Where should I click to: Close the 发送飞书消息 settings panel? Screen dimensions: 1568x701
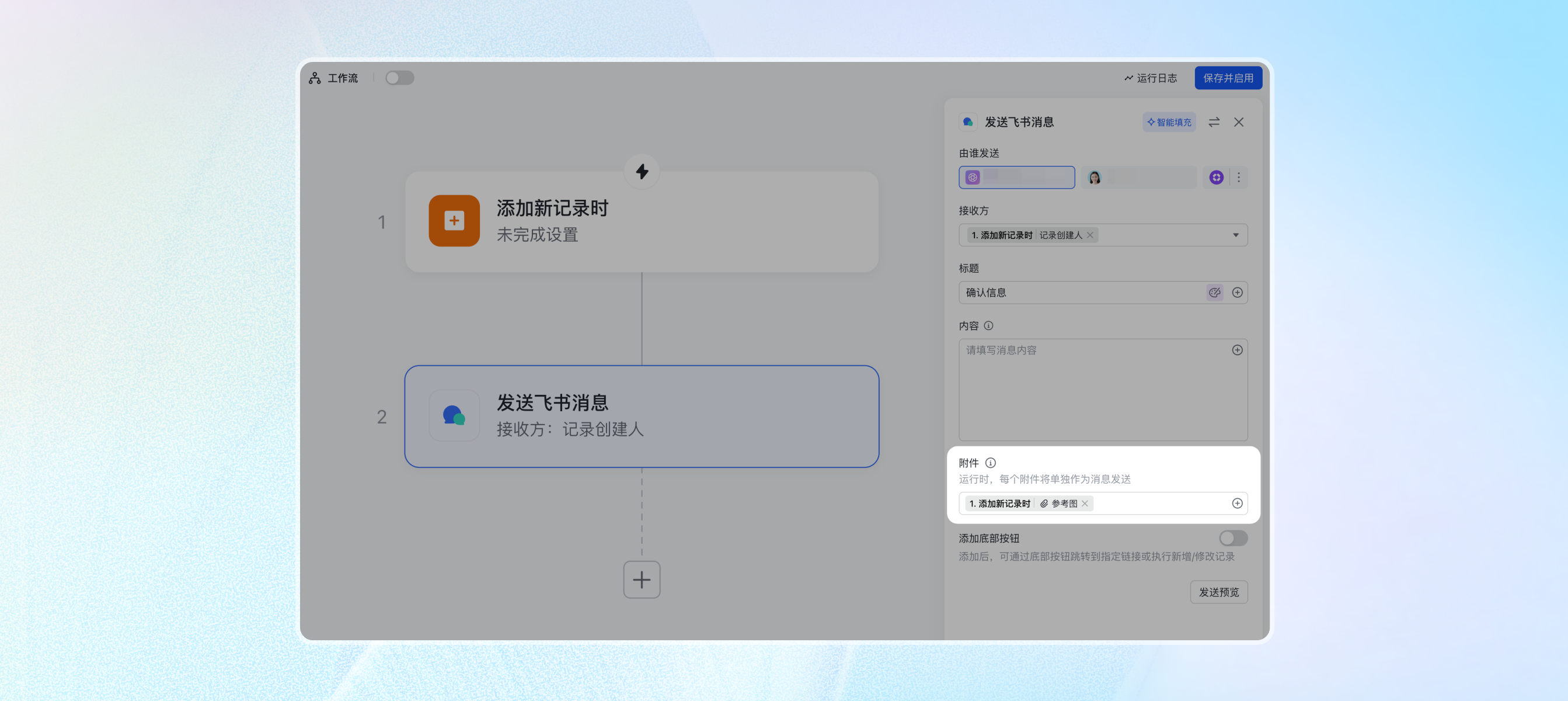click(1239, 123)
